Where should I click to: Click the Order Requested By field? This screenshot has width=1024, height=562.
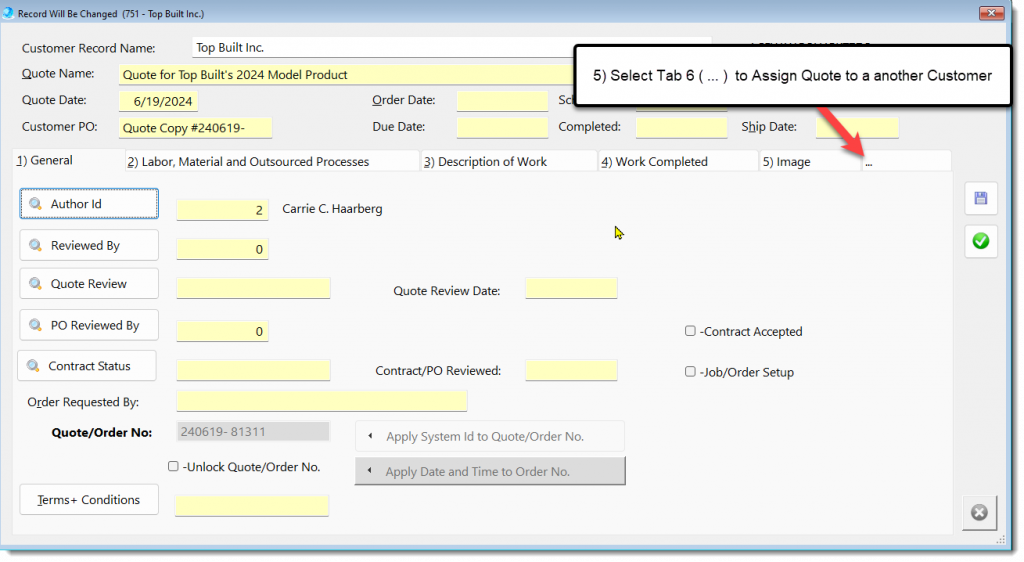[x=322, y=401]
